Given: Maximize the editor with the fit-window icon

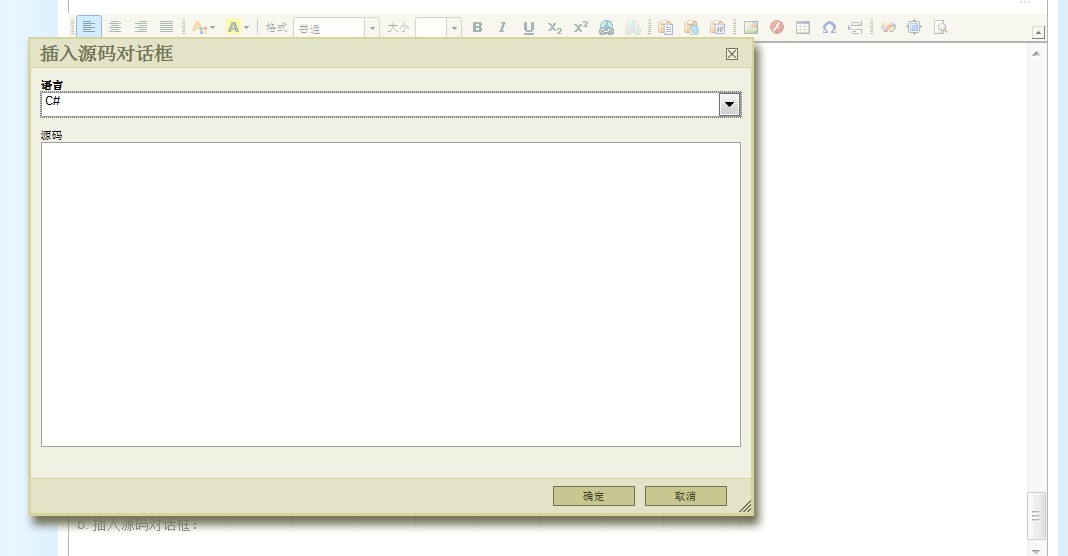Looking at the screenshot, I should (x=914, y=27).
